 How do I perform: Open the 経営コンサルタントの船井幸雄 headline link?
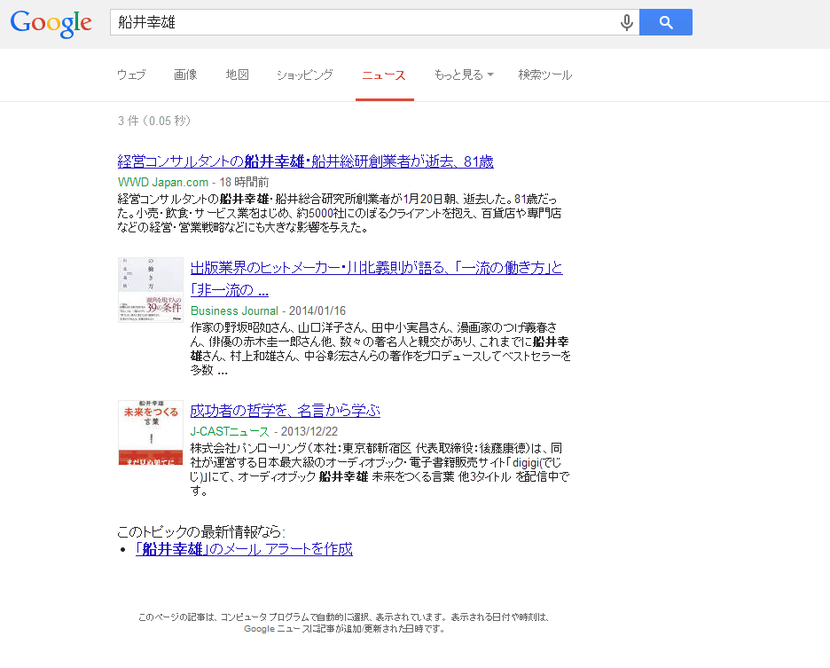point(305,161)
